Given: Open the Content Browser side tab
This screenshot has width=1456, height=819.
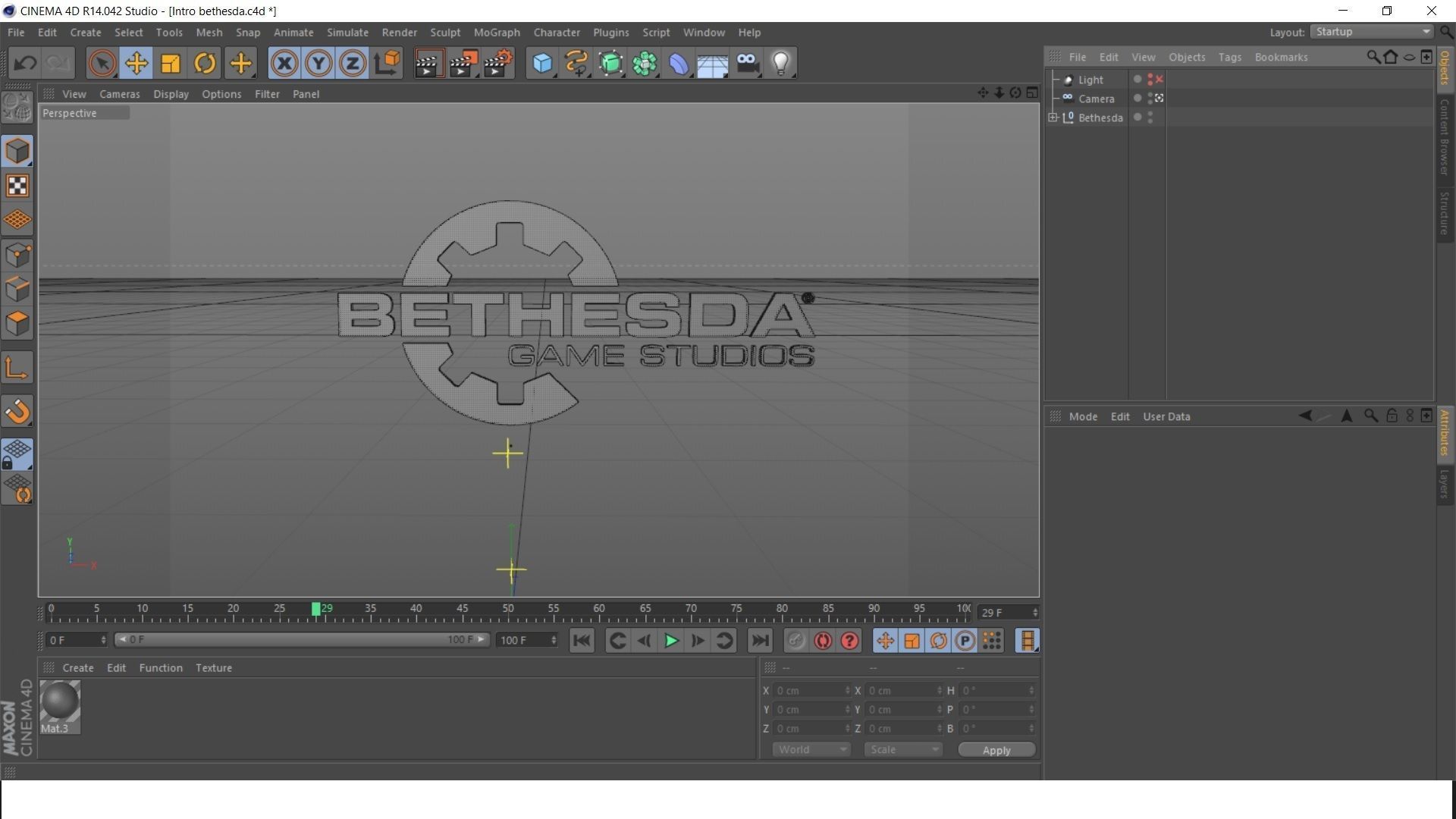Looking at the screenshot, I should point(1445,137).
